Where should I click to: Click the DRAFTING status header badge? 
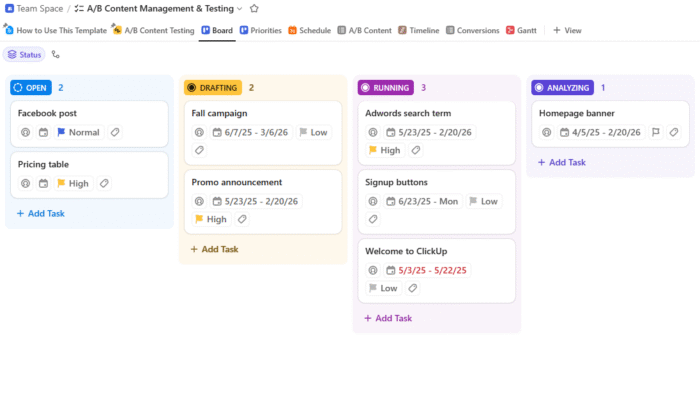point(213,88)
